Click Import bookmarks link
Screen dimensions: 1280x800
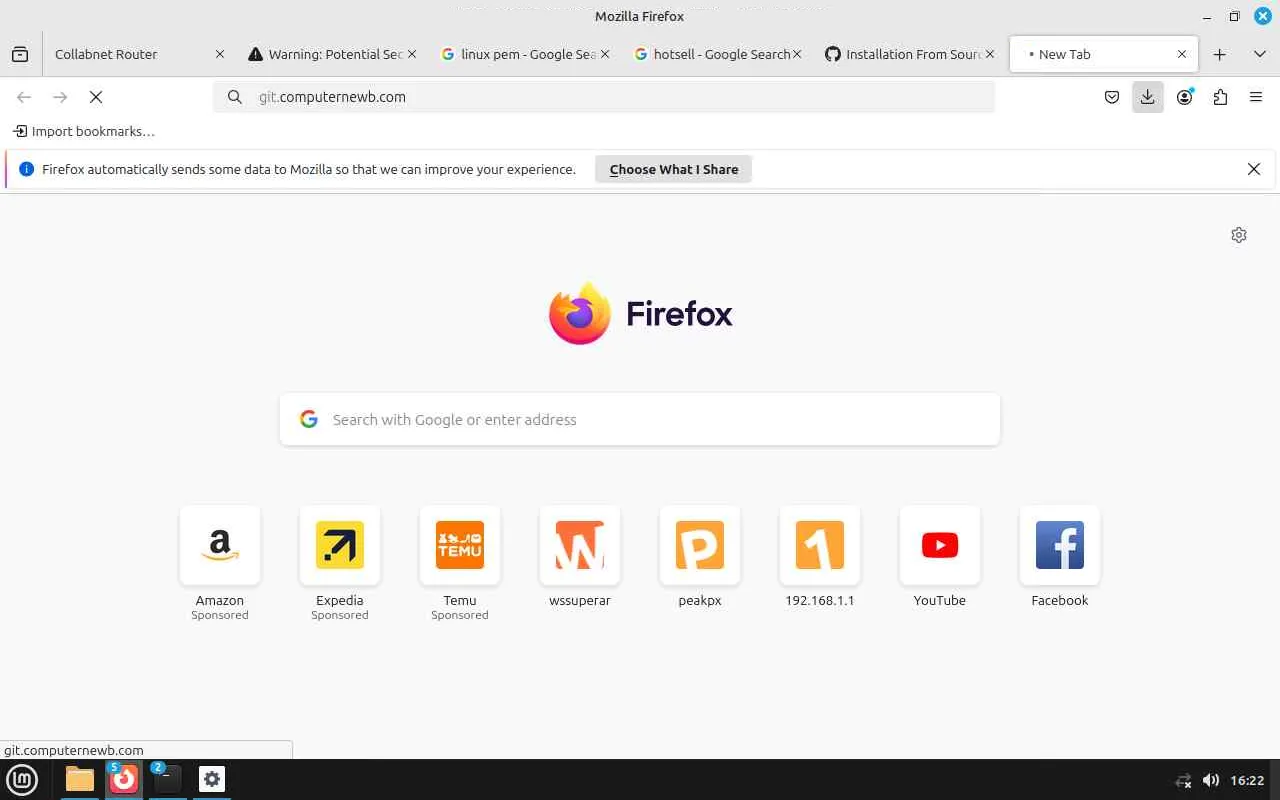pyautogui.click(x=84, y=131)
